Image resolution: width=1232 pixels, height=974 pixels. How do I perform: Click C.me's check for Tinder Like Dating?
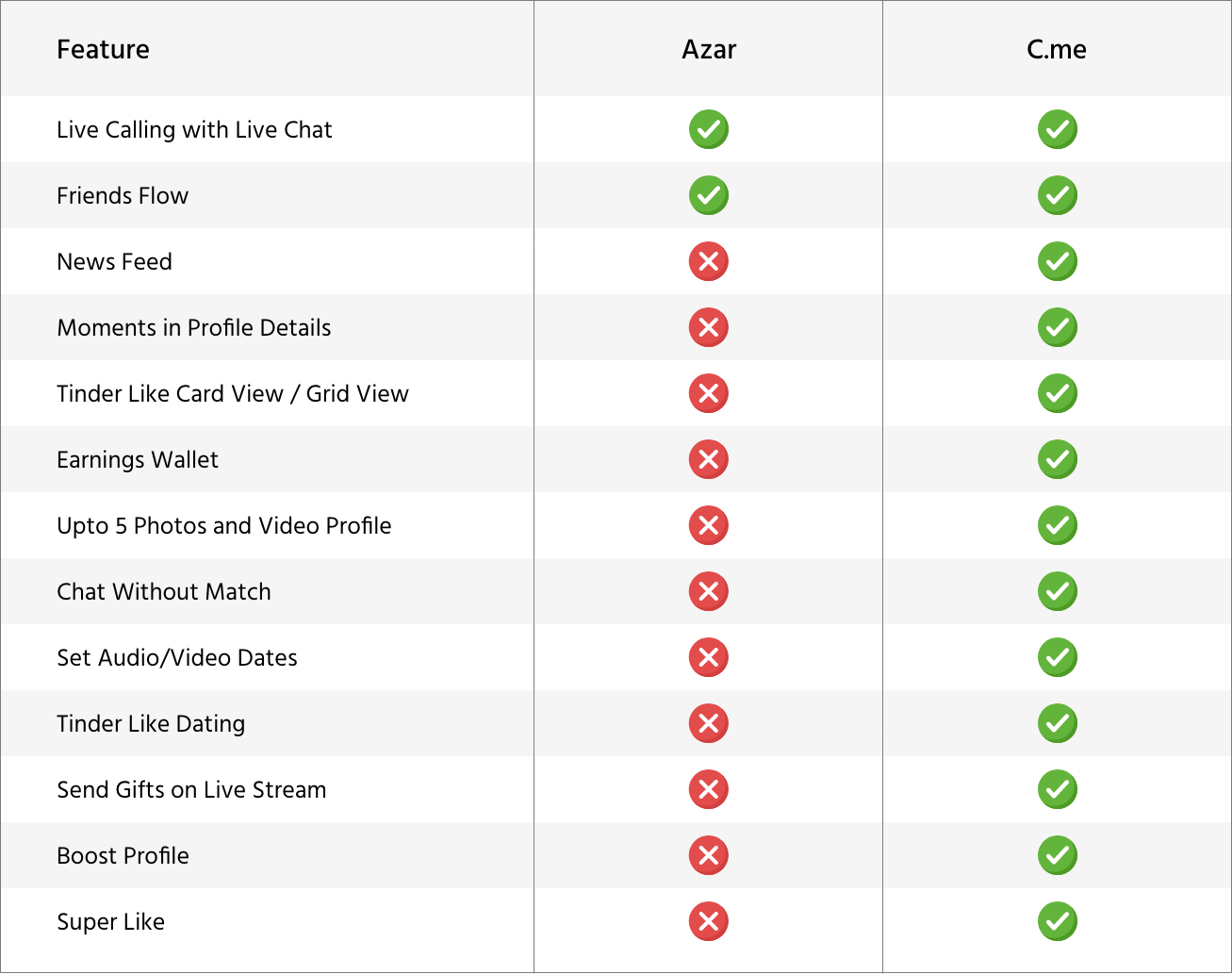[1058, 723]
